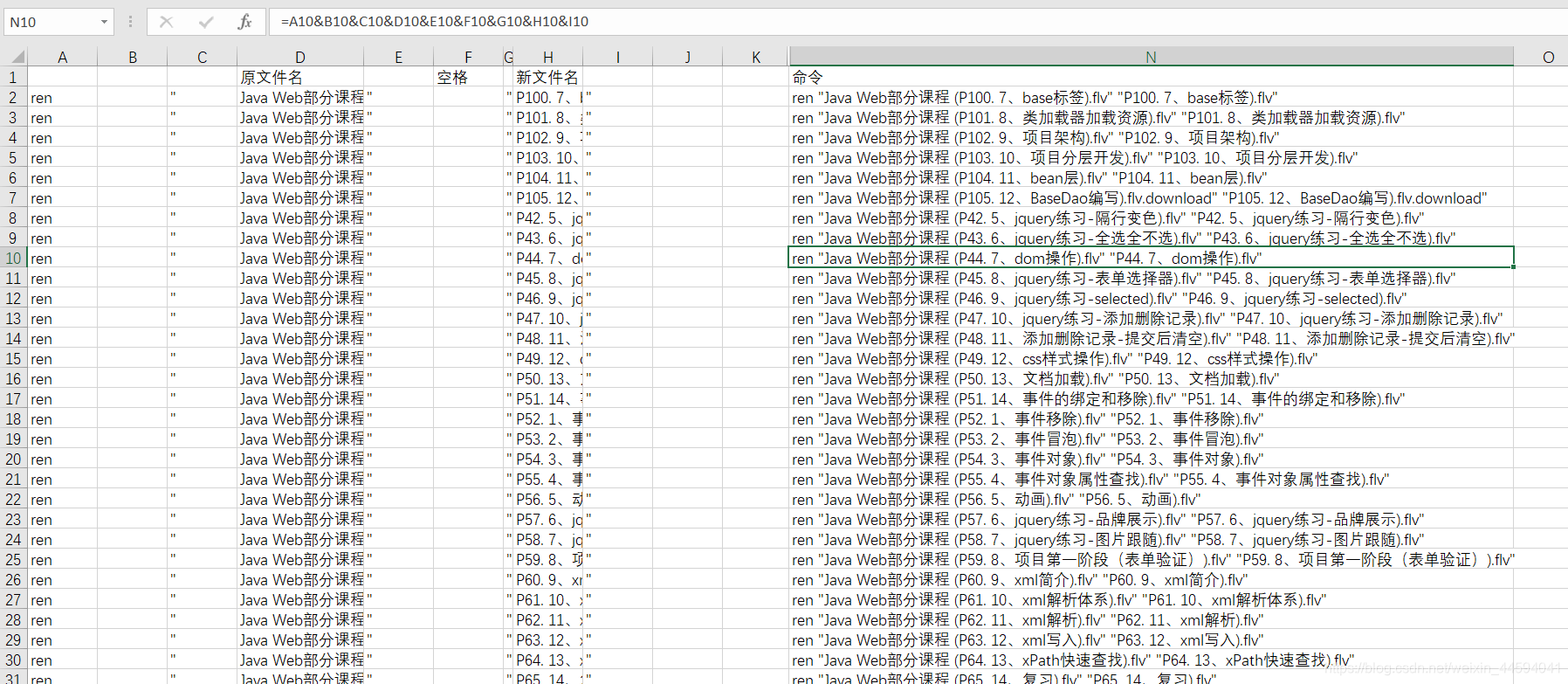This screenshot has width=1568, height=684.
Task: Click the Name Box showing N10
Action: 51,22
